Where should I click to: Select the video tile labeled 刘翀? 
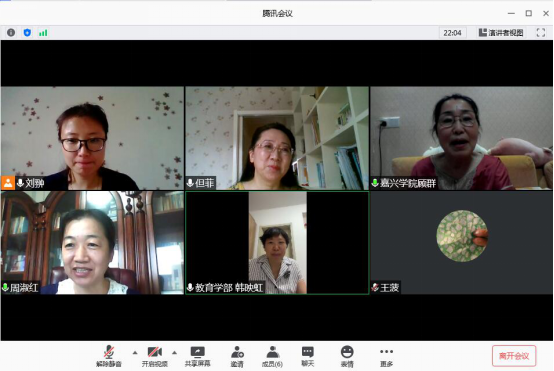point(92,138)
